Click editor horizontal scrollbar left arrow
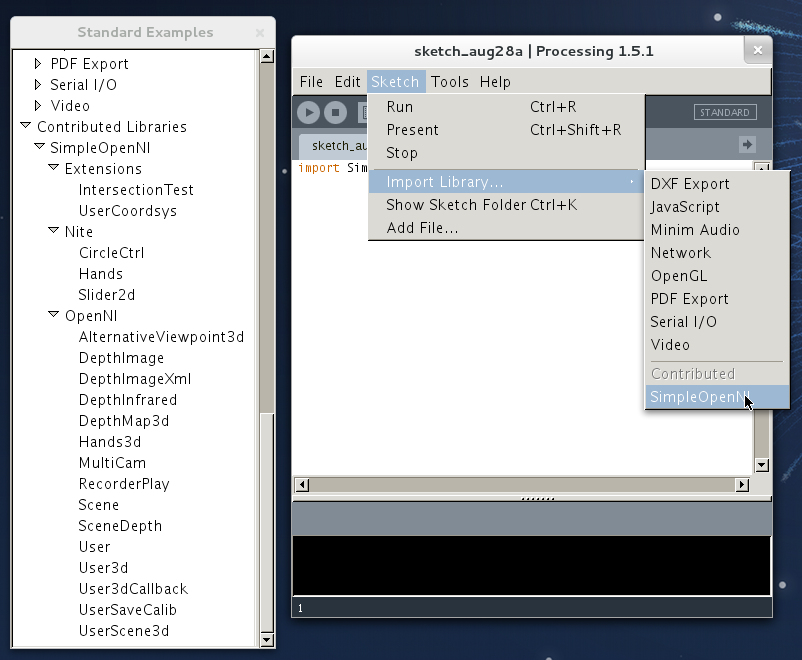Image resolution: width=802 pixels, height=660 pixels. click(302, 485)
